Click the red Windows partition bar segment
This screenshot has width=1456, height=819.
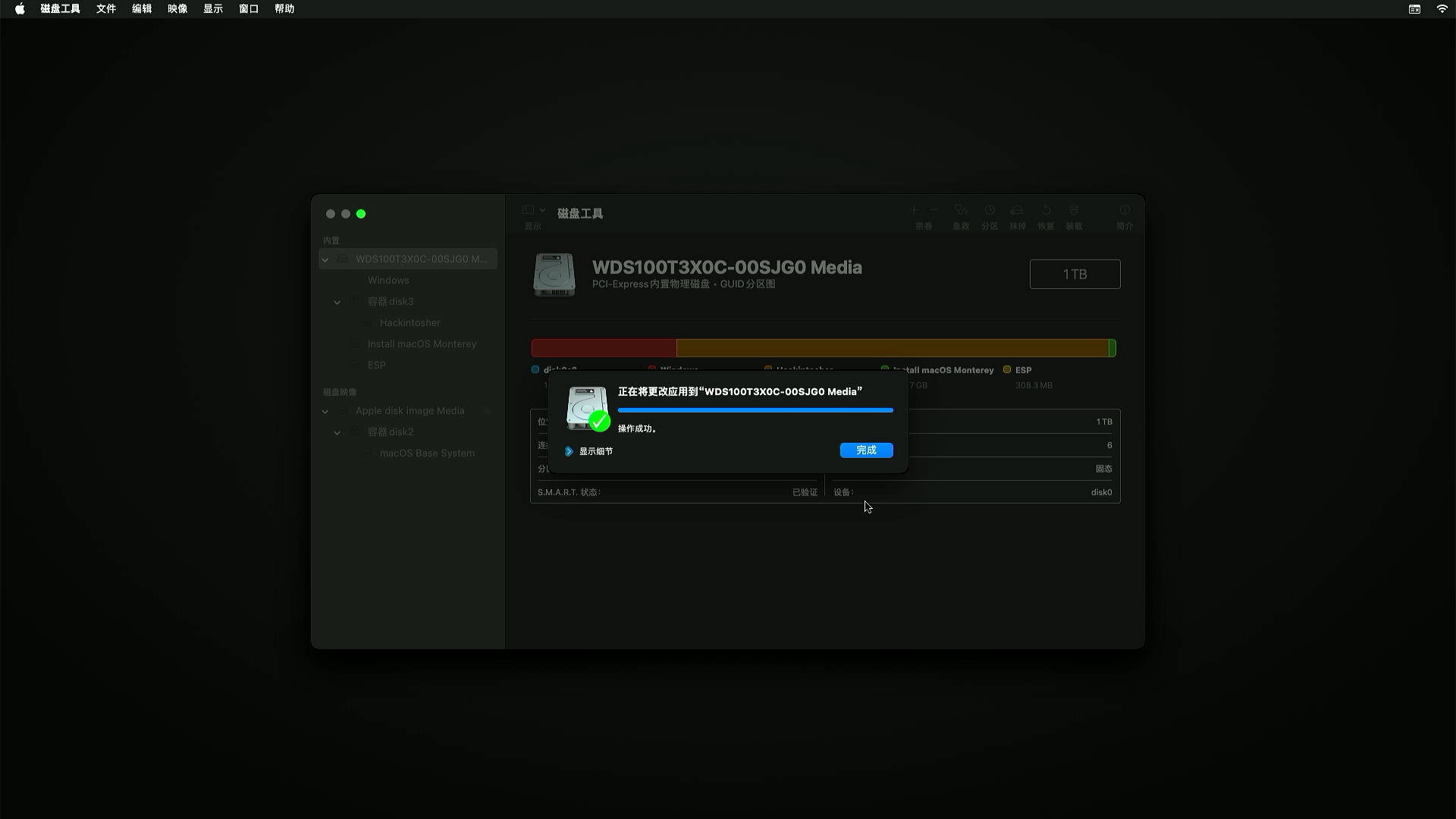point(604,348)
